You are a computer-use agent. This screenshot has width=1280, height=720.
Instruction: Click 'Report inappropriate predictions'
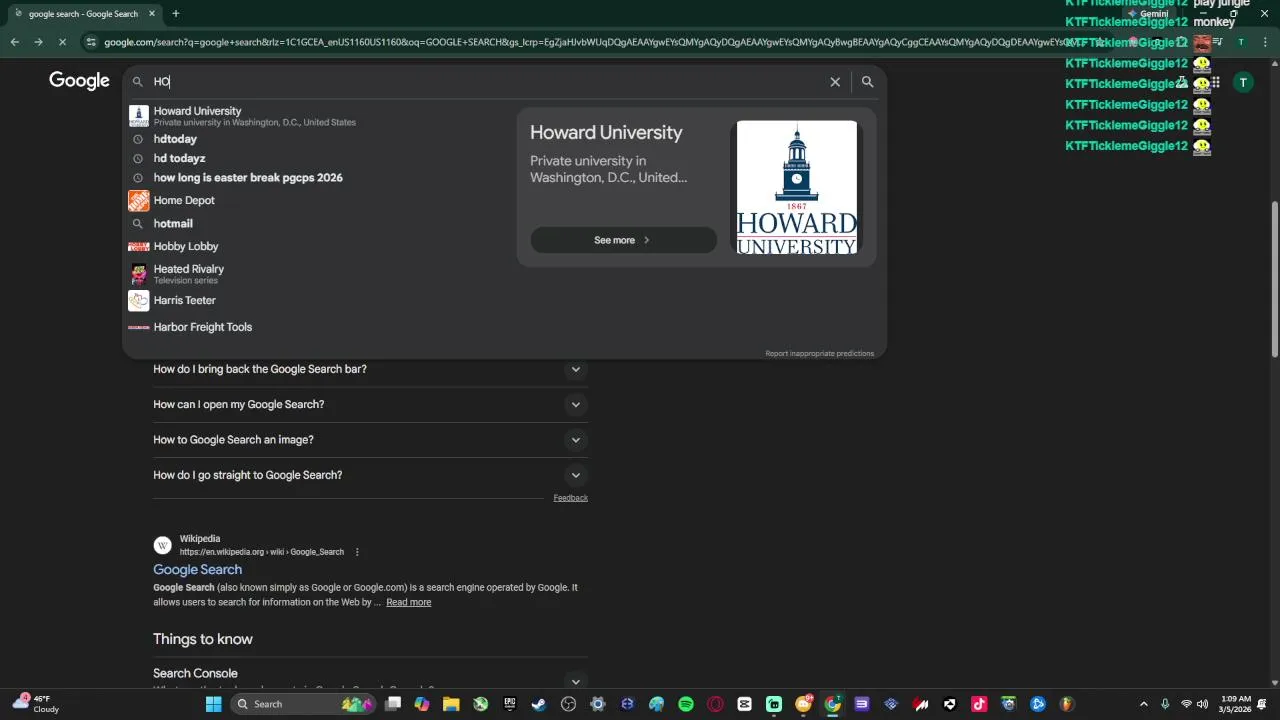tap(819, 353)
